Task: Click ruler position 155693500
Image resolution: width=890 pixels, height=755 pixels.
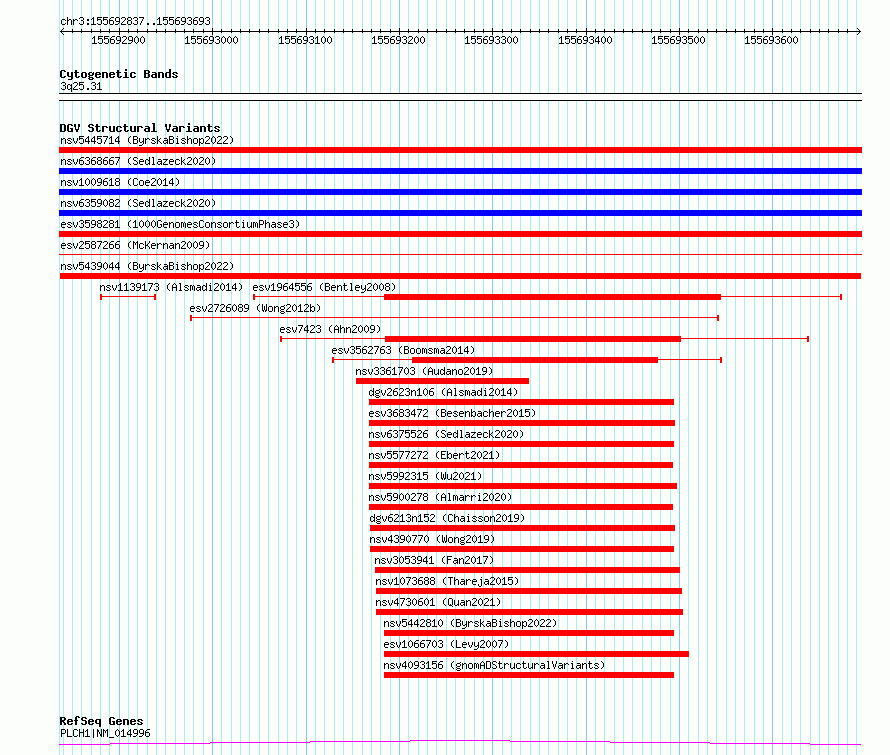Action: point(678,40)
